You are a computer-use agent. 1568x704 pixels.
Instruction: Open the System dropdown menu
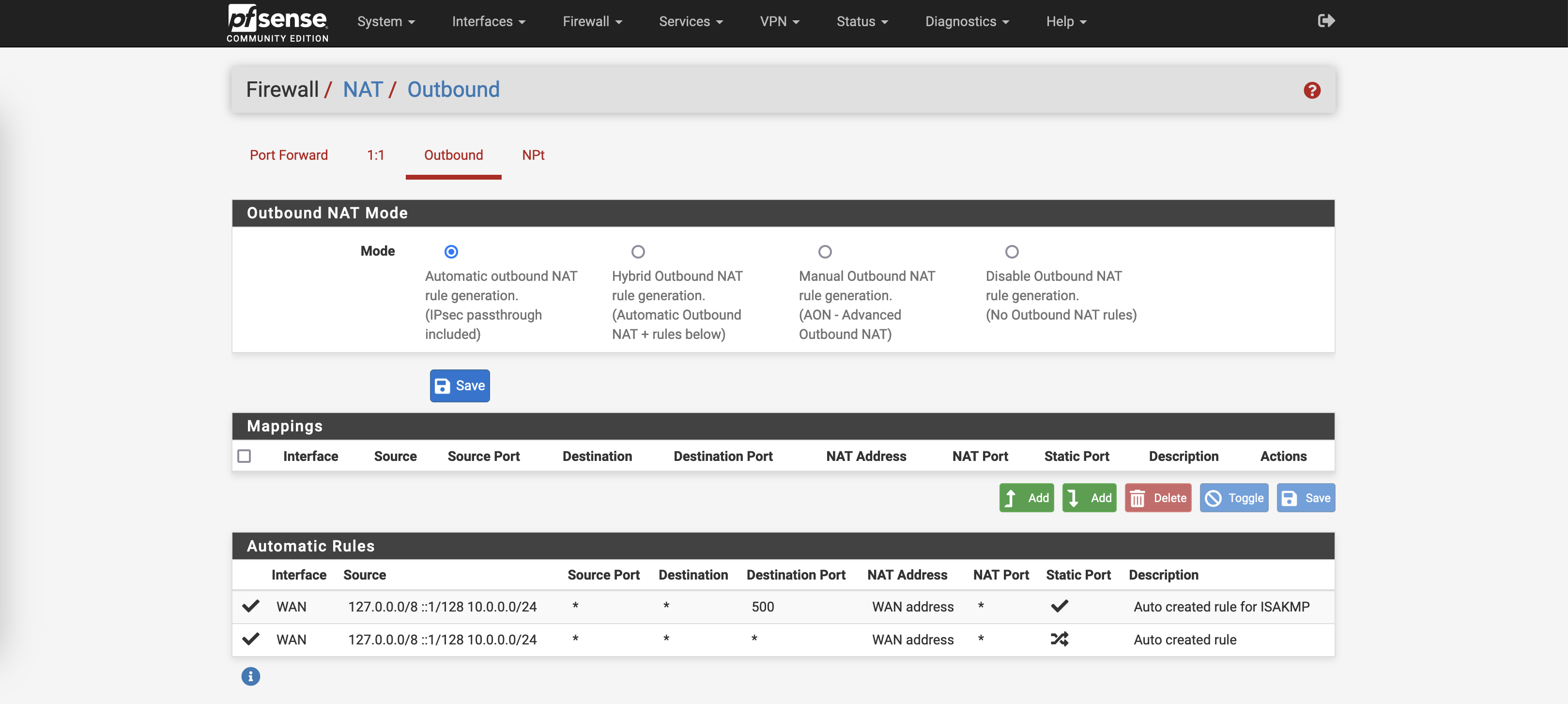coord(385,22)
